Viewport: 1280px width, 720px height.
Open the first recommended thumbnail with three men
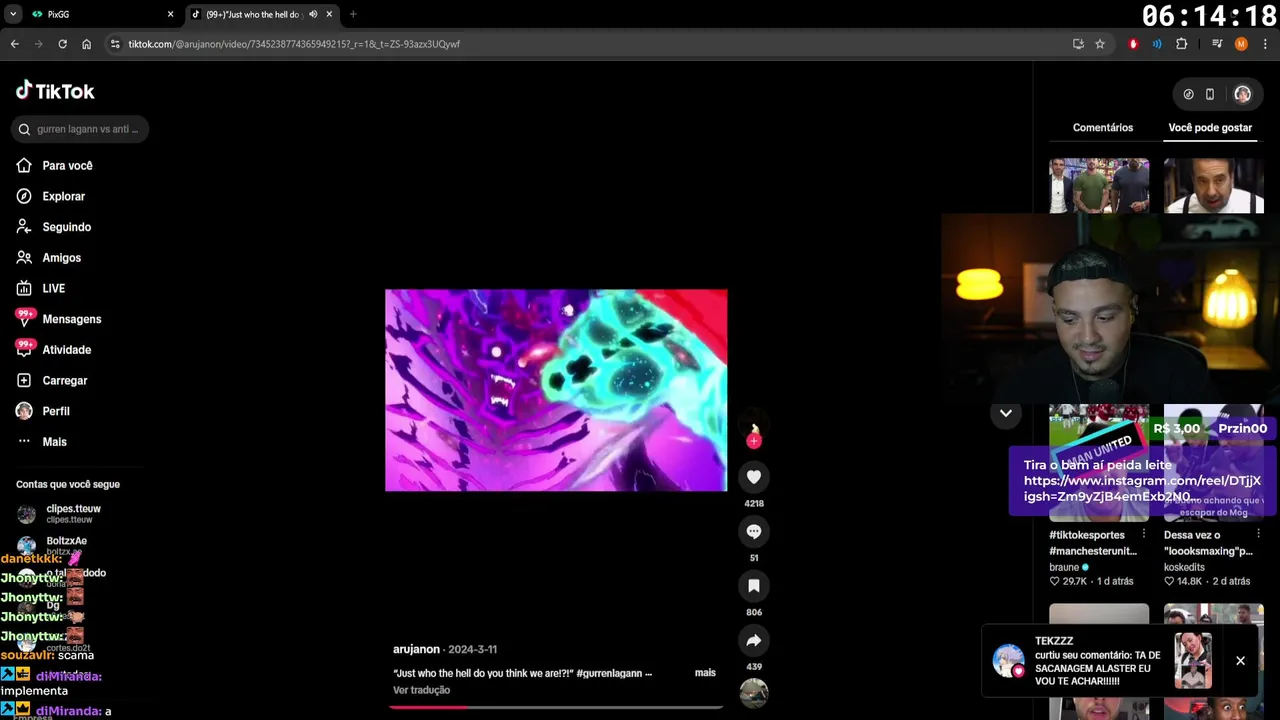(1099, 186)
